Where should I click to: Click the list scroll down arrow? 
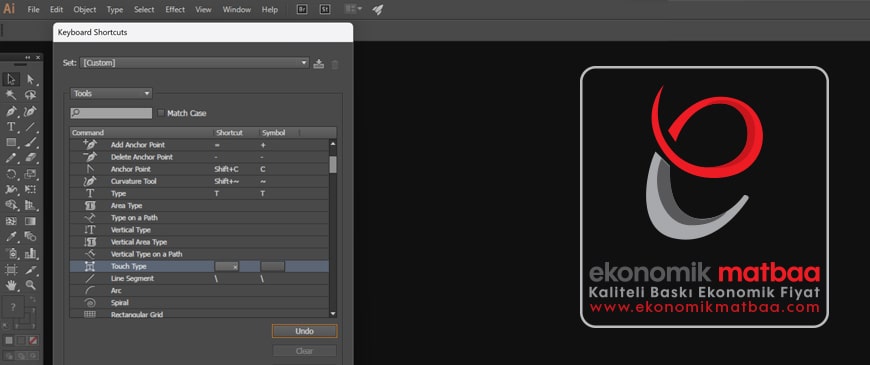tap(333, 314)
